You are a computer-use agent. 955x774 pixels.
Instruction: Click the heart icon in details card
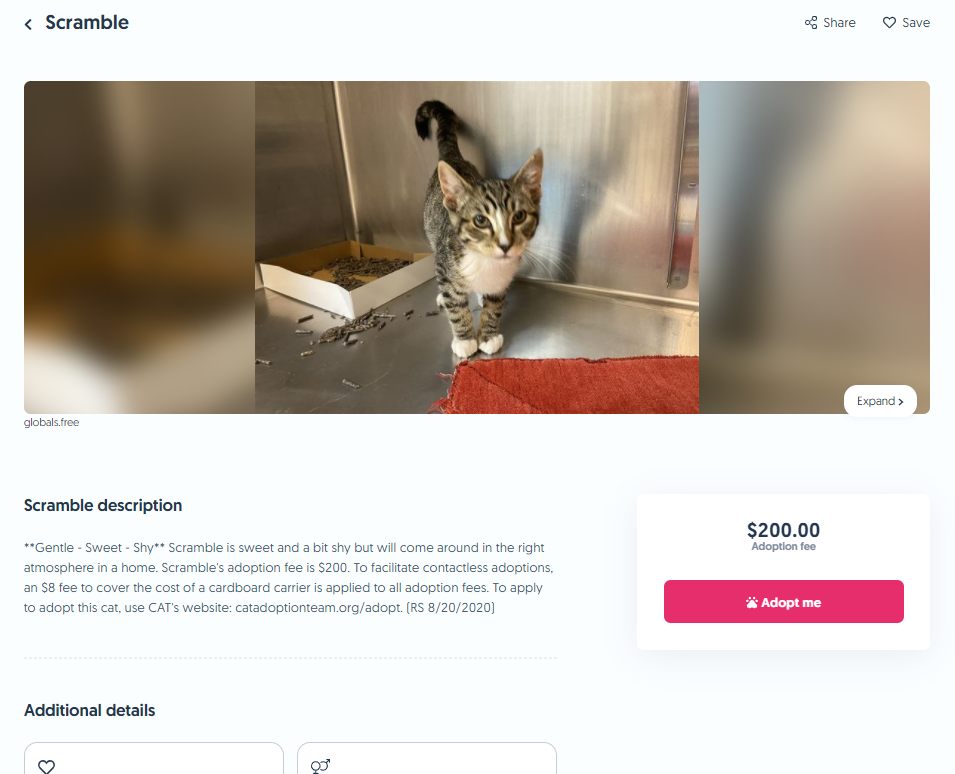pyautogui.click(x=47, y=766)
